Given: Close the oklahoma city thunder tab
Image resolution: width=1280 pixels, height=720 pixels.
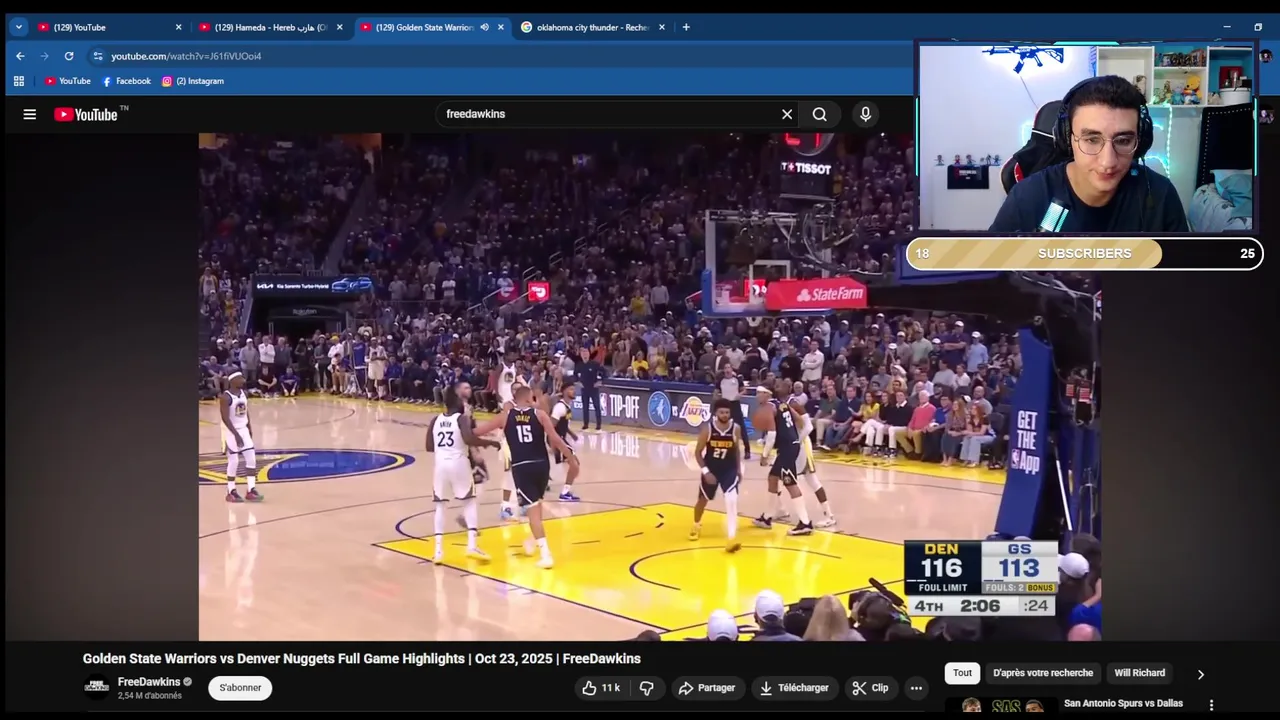Looking at the screenshot, I should tap(662, 27).
